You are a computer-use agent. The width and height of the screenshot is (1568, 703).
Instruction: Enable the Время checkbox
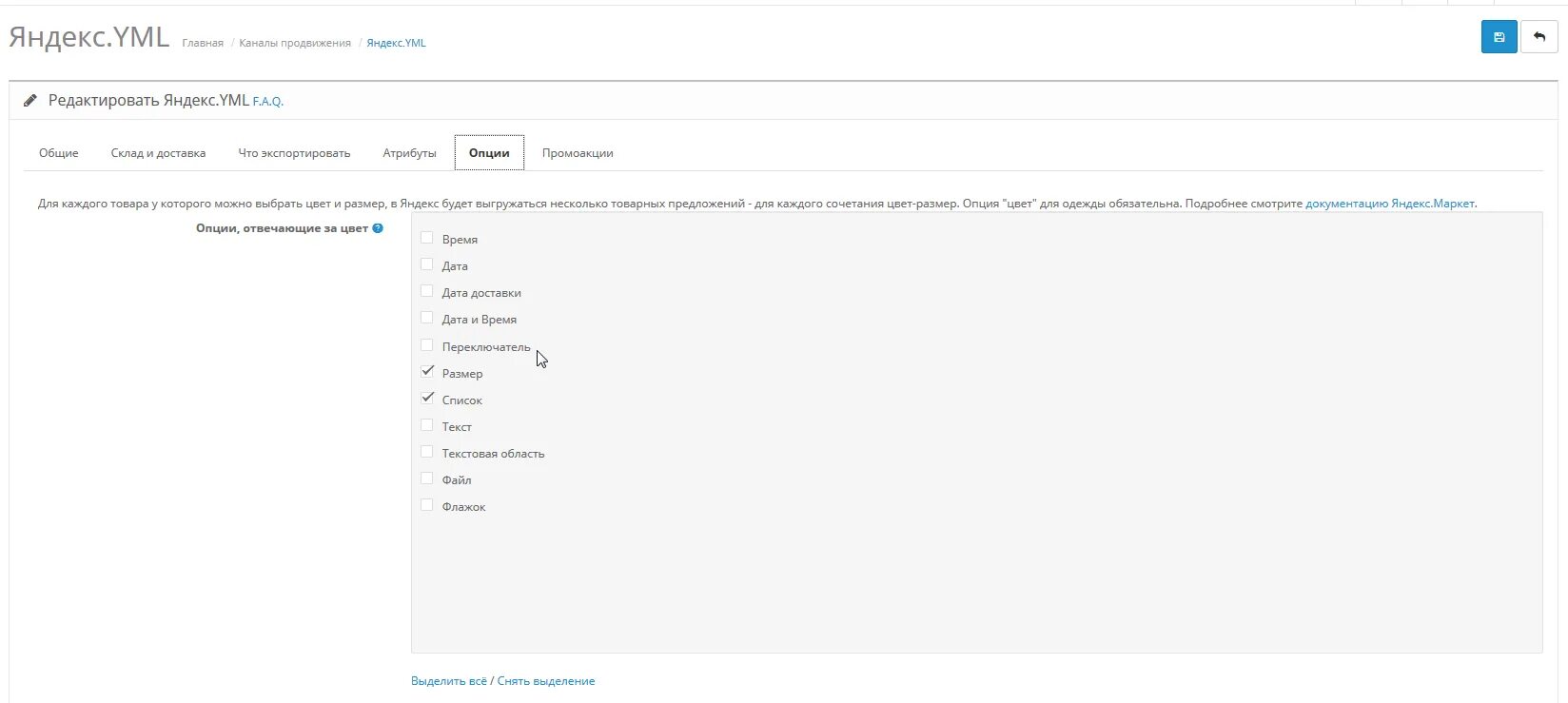click(x=427, y=238)
